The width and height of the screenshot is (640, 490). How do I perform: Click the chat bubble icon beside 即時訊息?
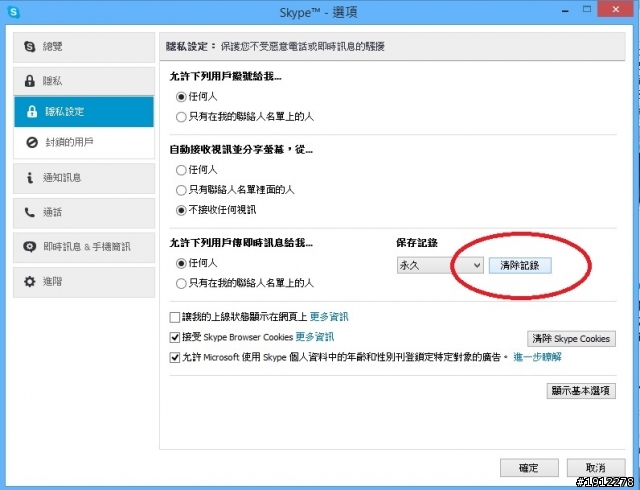(x=29, y=247)
